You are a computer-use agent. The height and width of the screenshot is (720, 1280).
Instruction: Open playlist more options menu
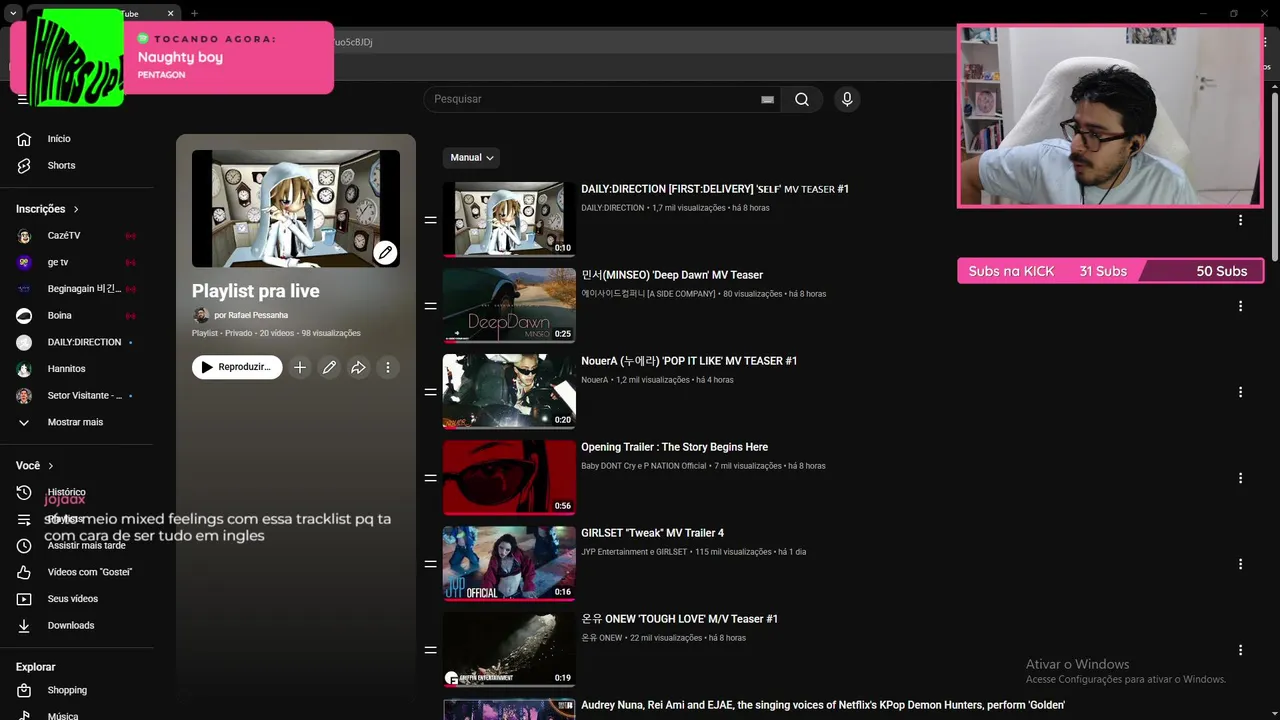pos(388,367)
